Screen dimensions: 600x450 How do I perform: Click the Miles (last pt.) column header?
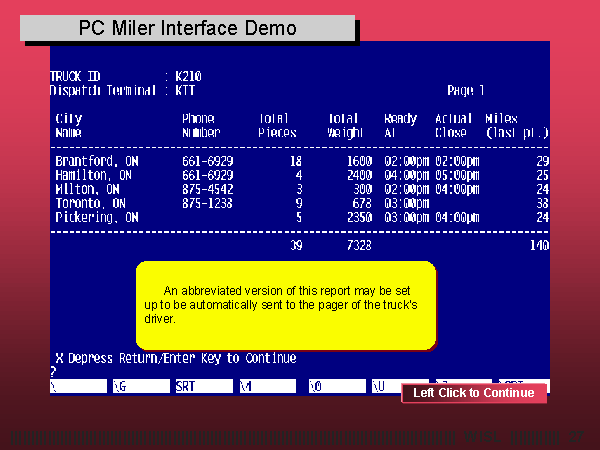point(517,126)
